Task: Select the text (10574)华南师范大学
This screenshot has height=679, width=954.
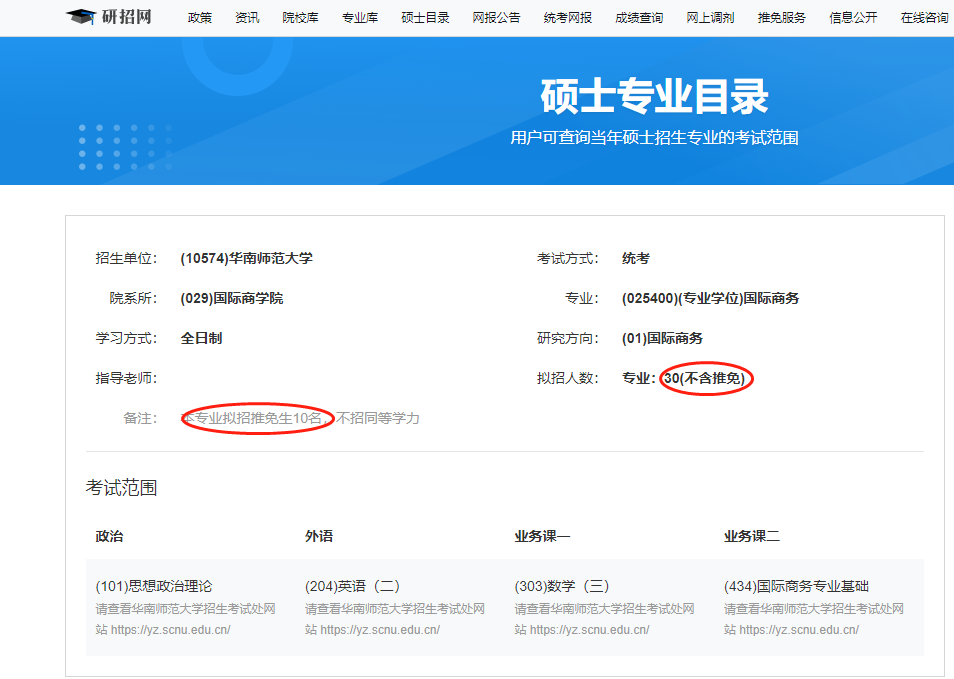Action: (246, 258)
